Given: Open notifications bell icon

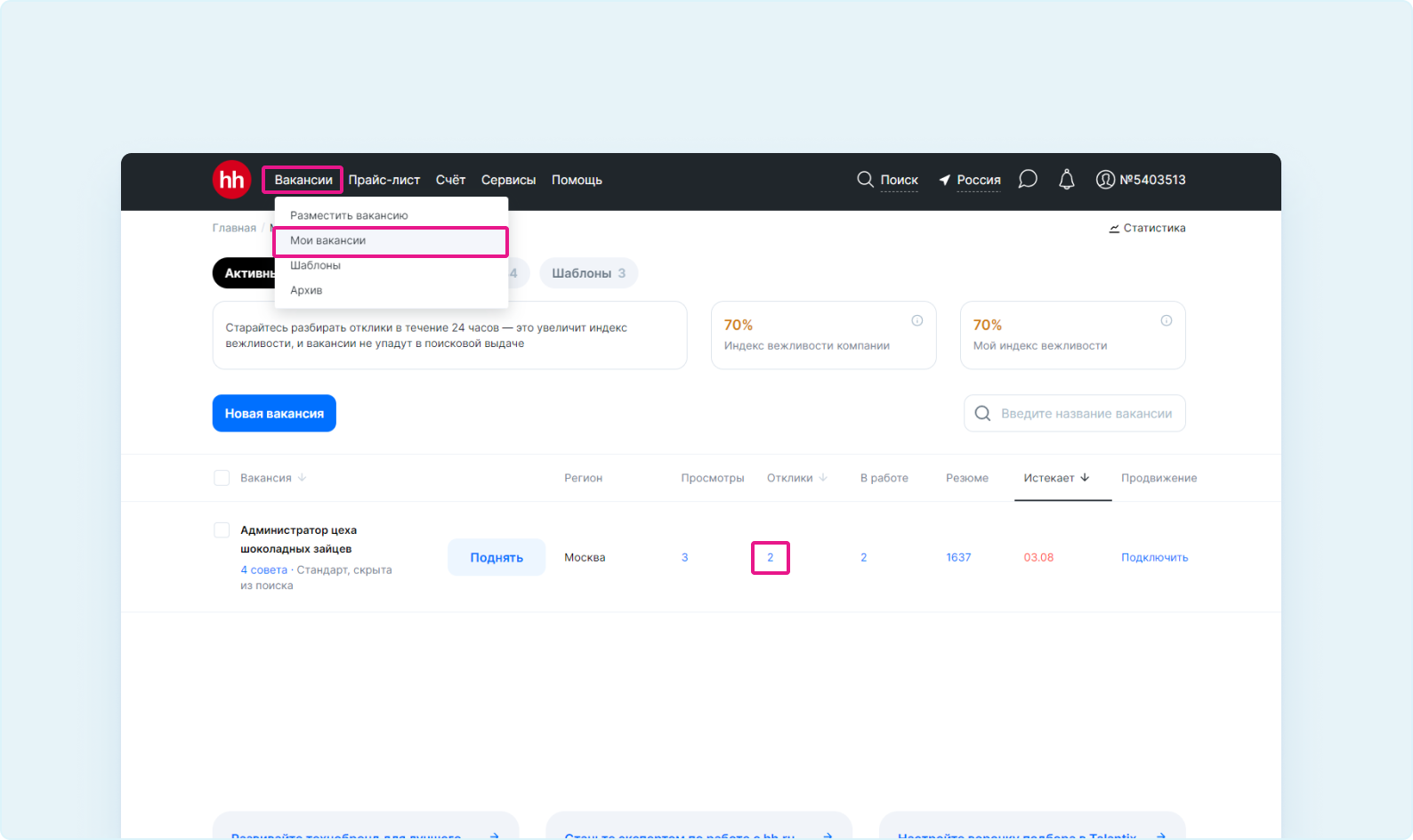Looking at the screenshot, I should point(1067,180).
